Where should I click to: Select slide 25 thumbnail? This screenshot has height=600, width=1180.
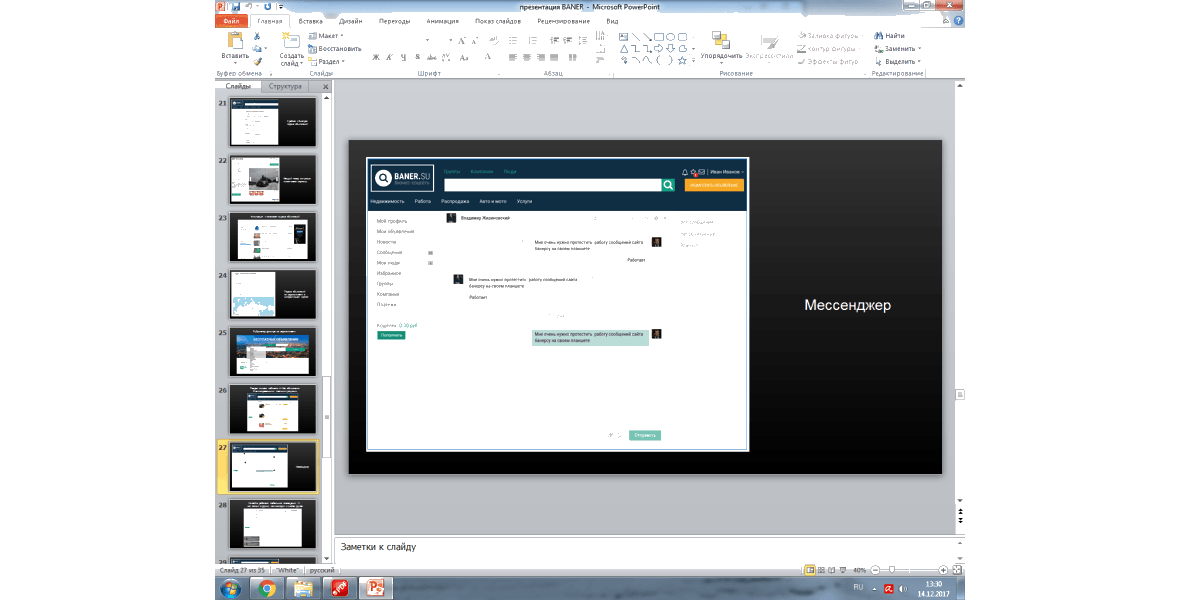tap(273, 352)
